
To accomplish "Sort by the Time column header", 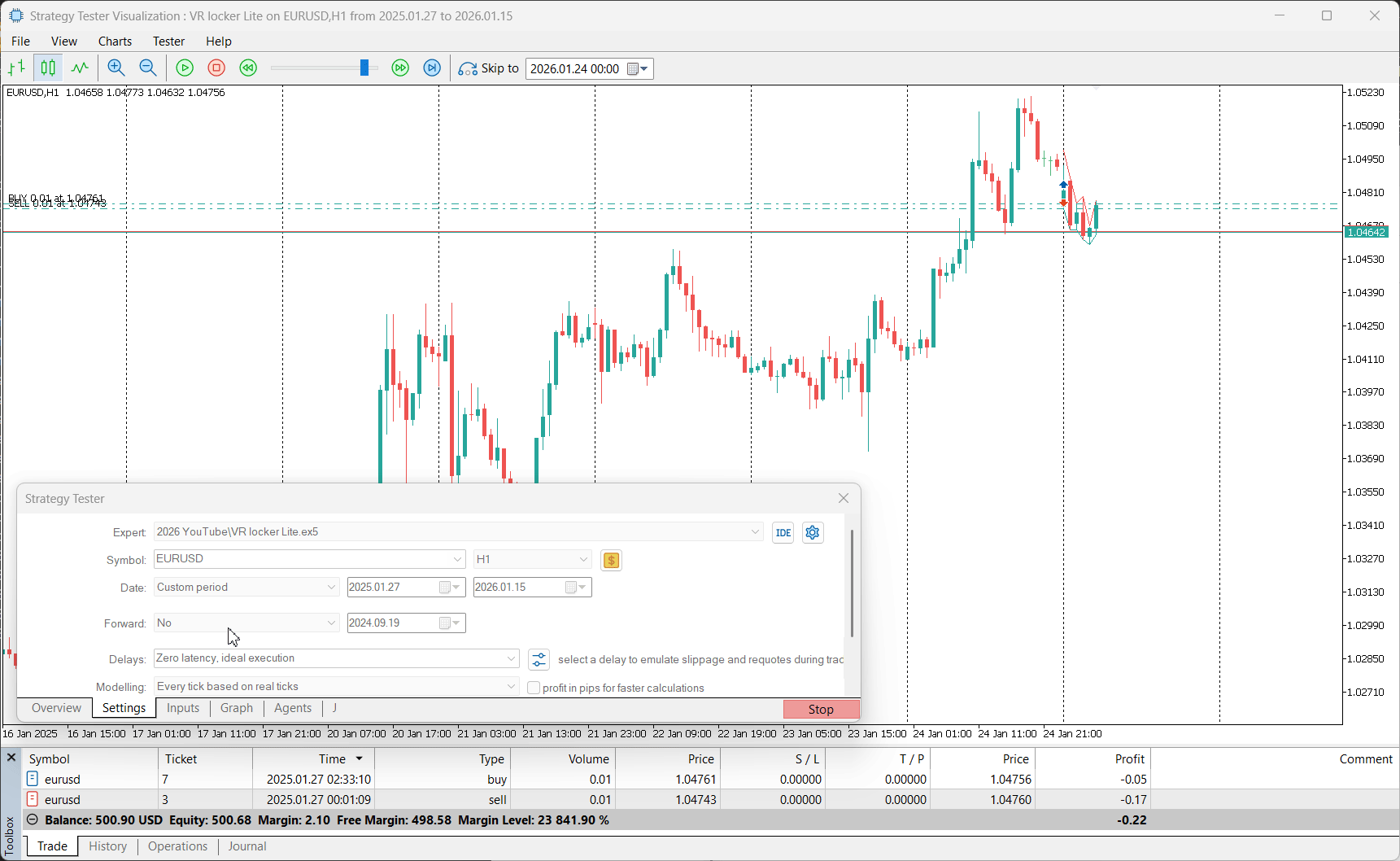I will coord(313,758).
